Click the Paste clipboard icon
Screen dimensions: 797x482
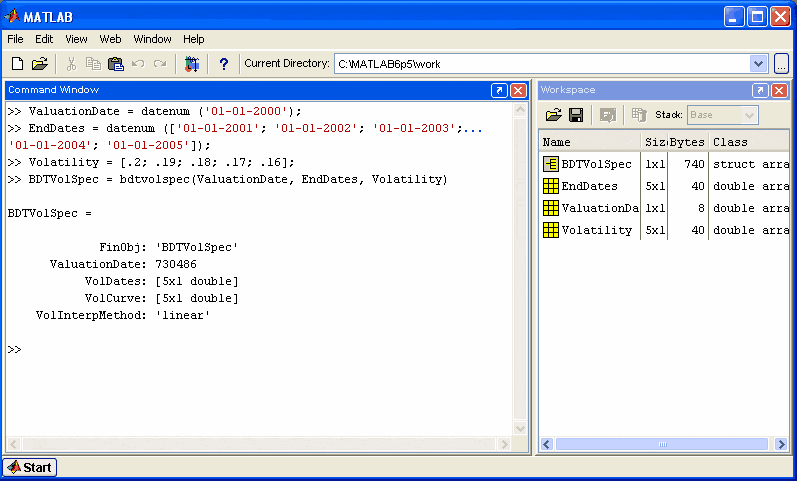(x=116, y=64)
